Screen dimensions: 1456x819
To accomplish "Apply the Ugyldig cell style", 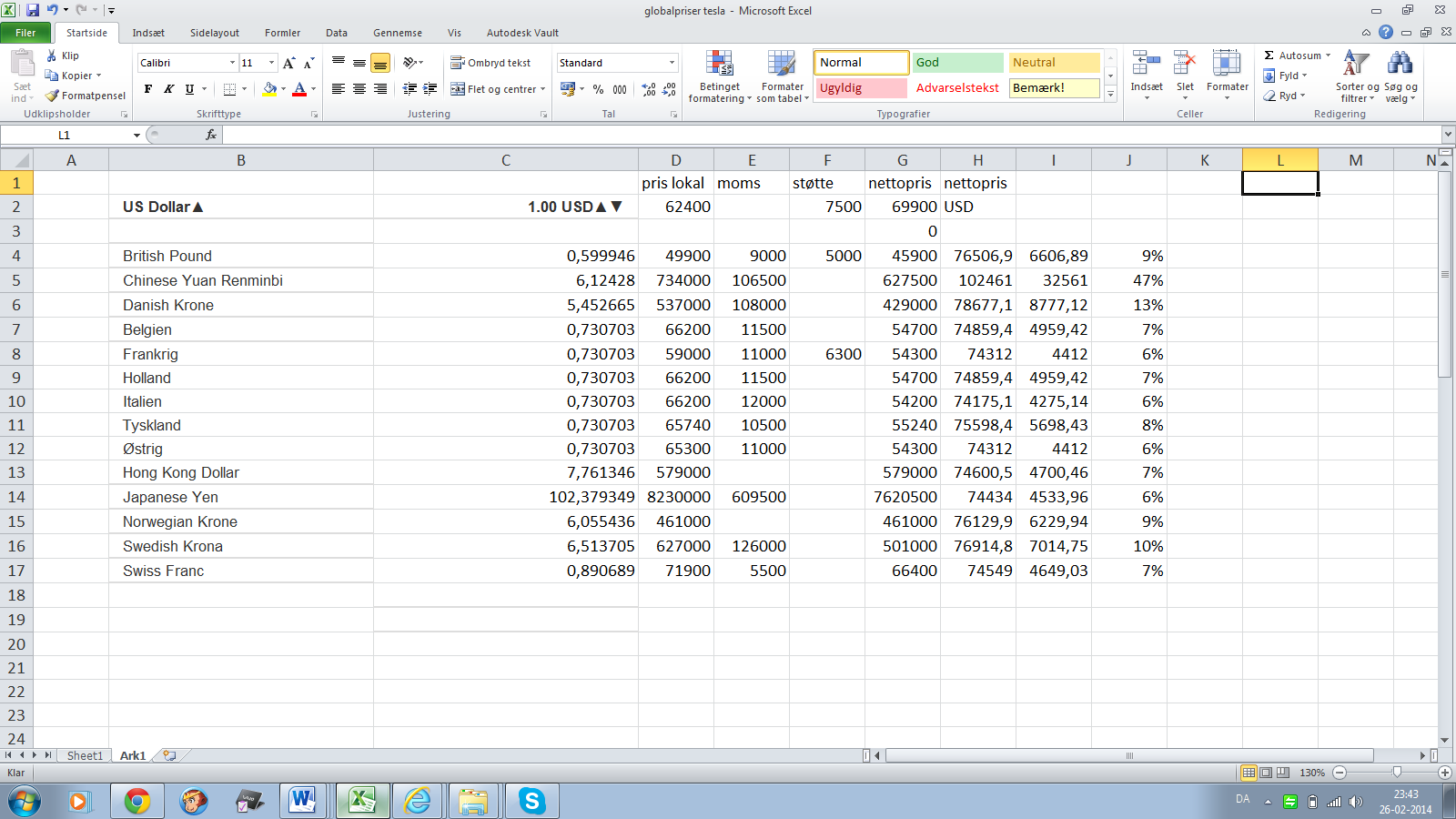I will point(861,88).
